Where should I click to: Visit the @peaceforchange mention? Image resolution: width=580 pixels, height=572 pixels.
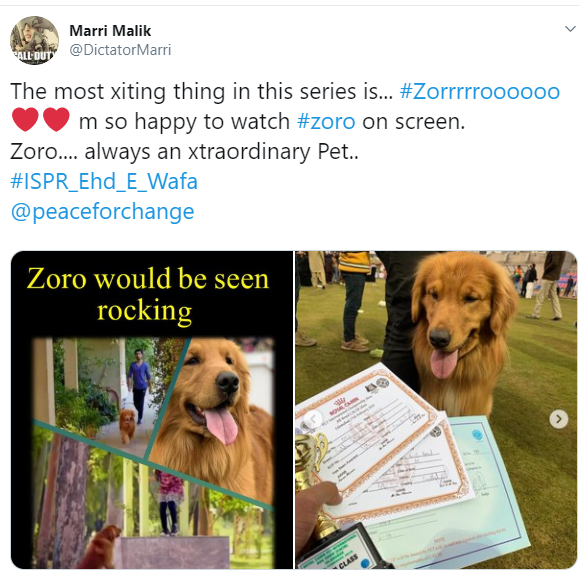click(102, 212)
